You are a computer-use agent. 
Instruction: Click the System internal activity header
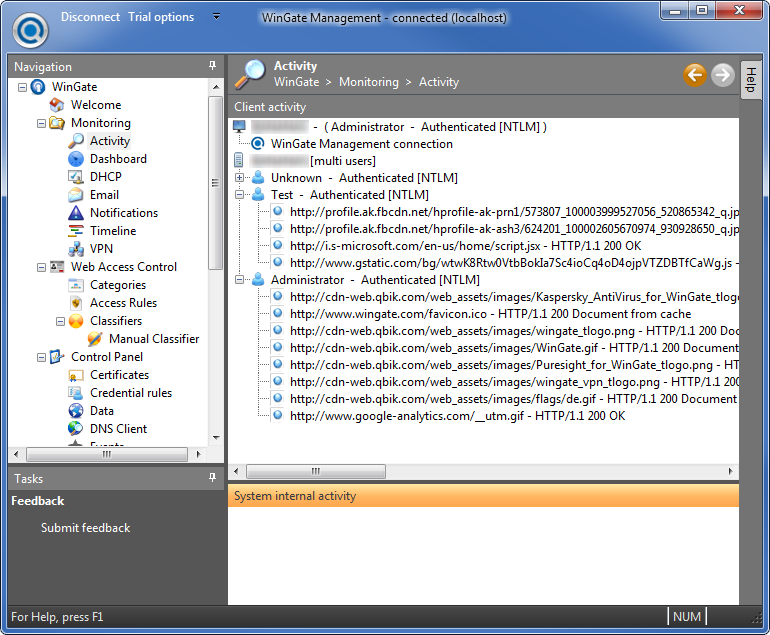coord(483,496)
